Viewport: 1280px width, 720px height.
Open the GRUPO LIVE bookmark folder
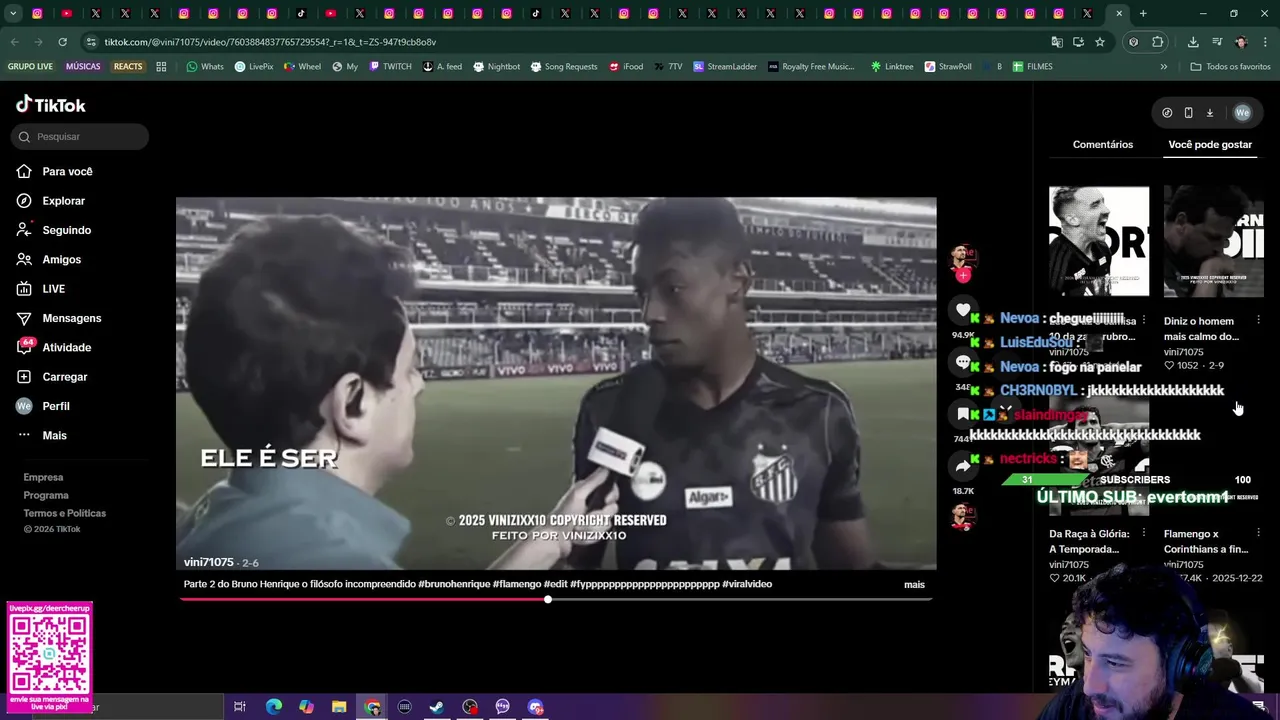(x=30, y=67)
